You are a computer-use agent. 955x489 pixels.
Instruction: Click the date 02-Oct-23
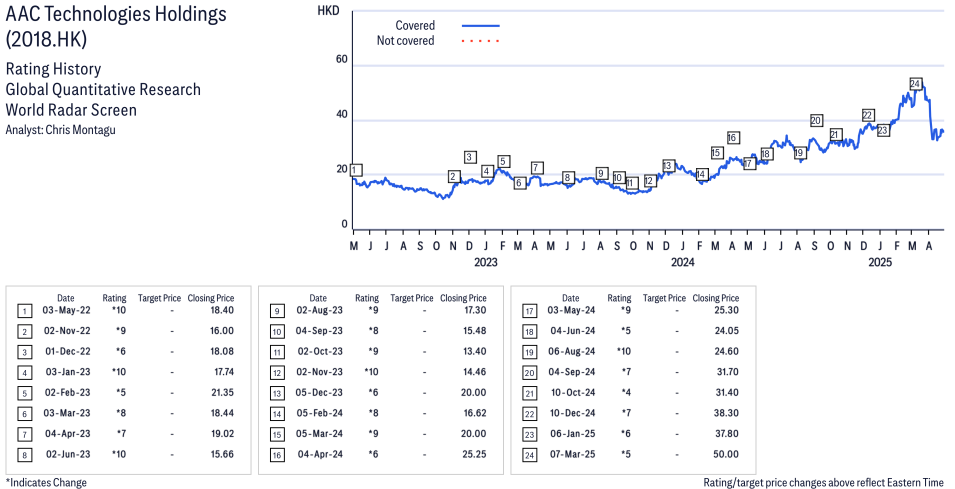(x=320, y=351)
